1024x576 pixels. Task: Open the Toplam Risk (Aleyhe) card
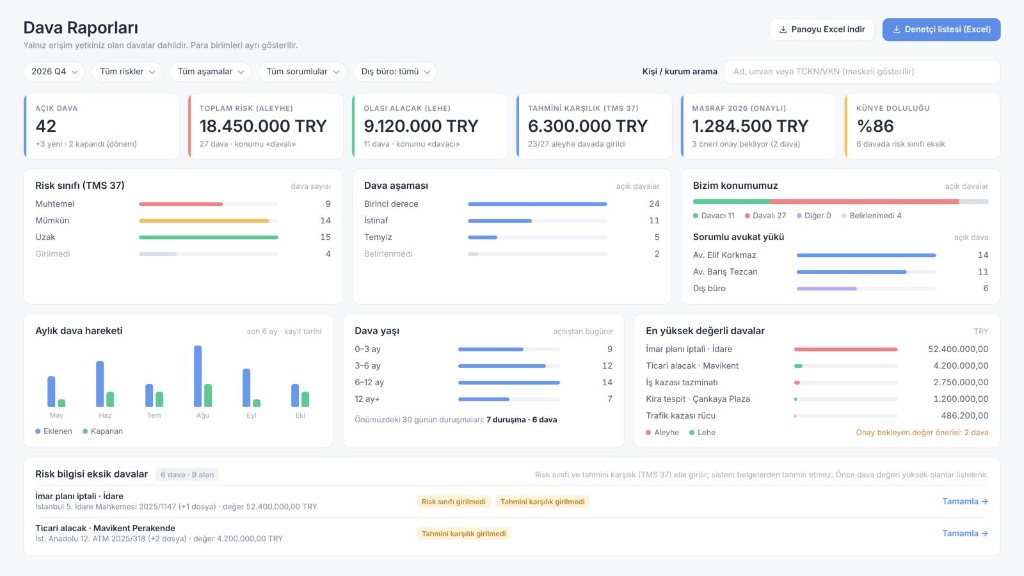(x=266, y=126)
